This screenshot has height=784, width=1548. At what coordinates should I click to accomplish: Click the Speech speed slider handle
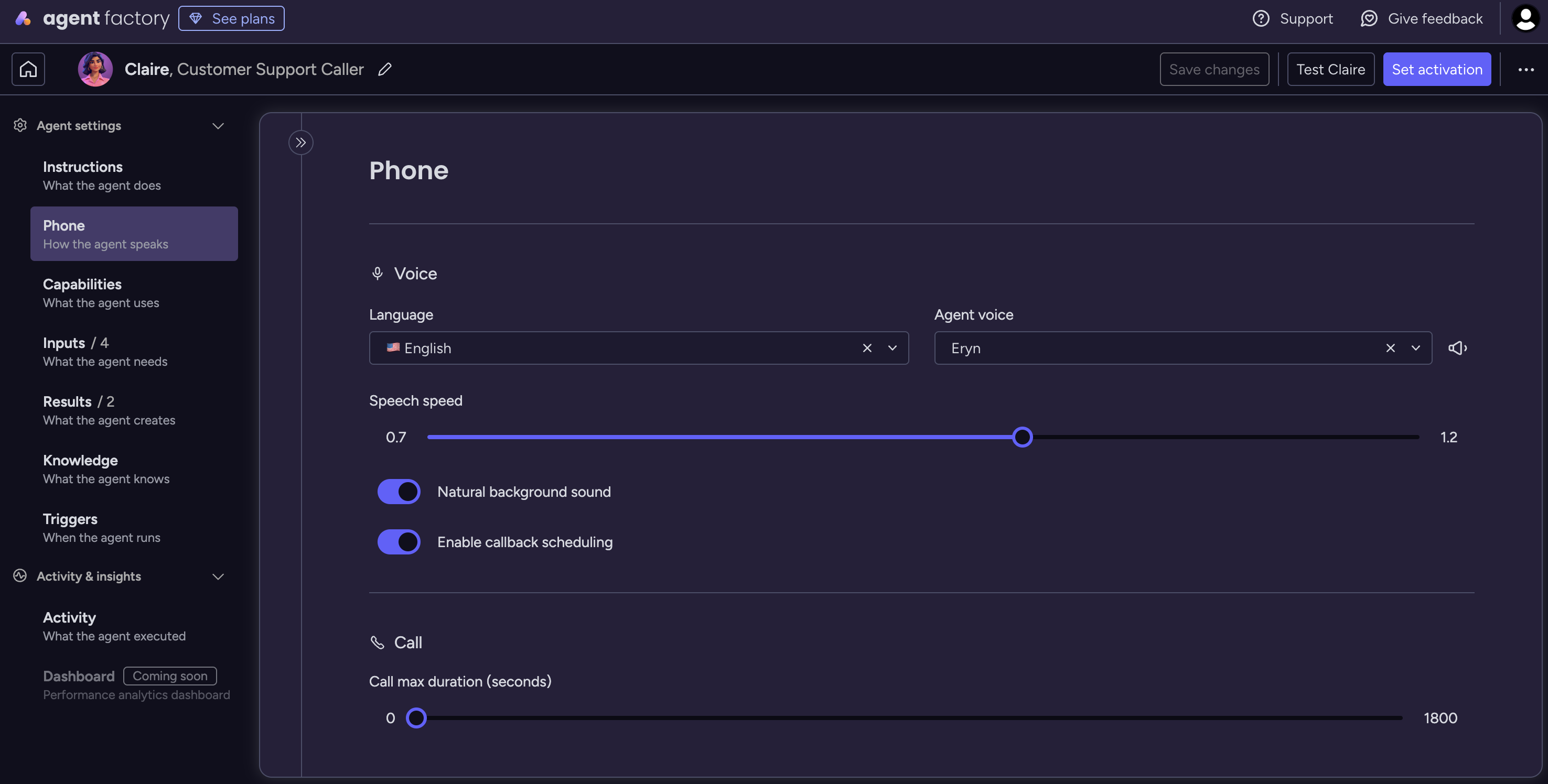click(x=1022, y=437)
